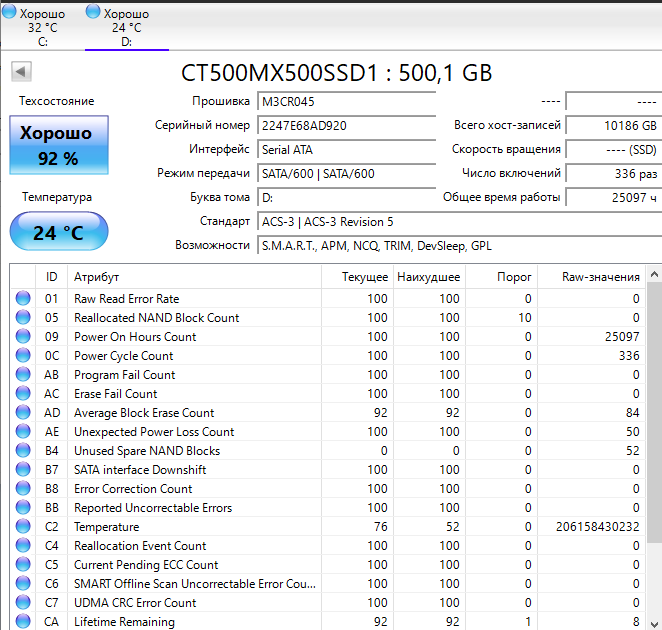Select the C: drive tab at 32 °C

pos(42,25)
